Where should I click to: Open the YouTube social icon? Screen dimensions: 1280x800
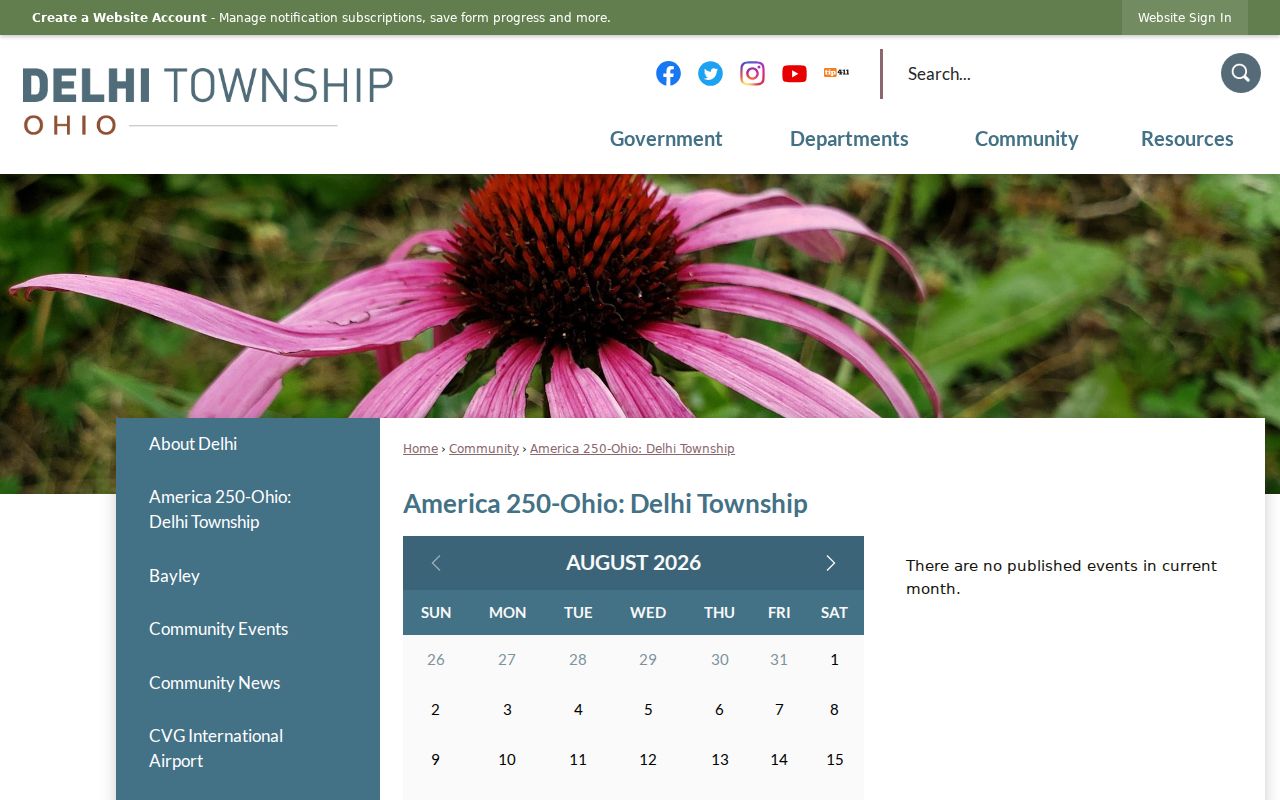tap(794, 73)
